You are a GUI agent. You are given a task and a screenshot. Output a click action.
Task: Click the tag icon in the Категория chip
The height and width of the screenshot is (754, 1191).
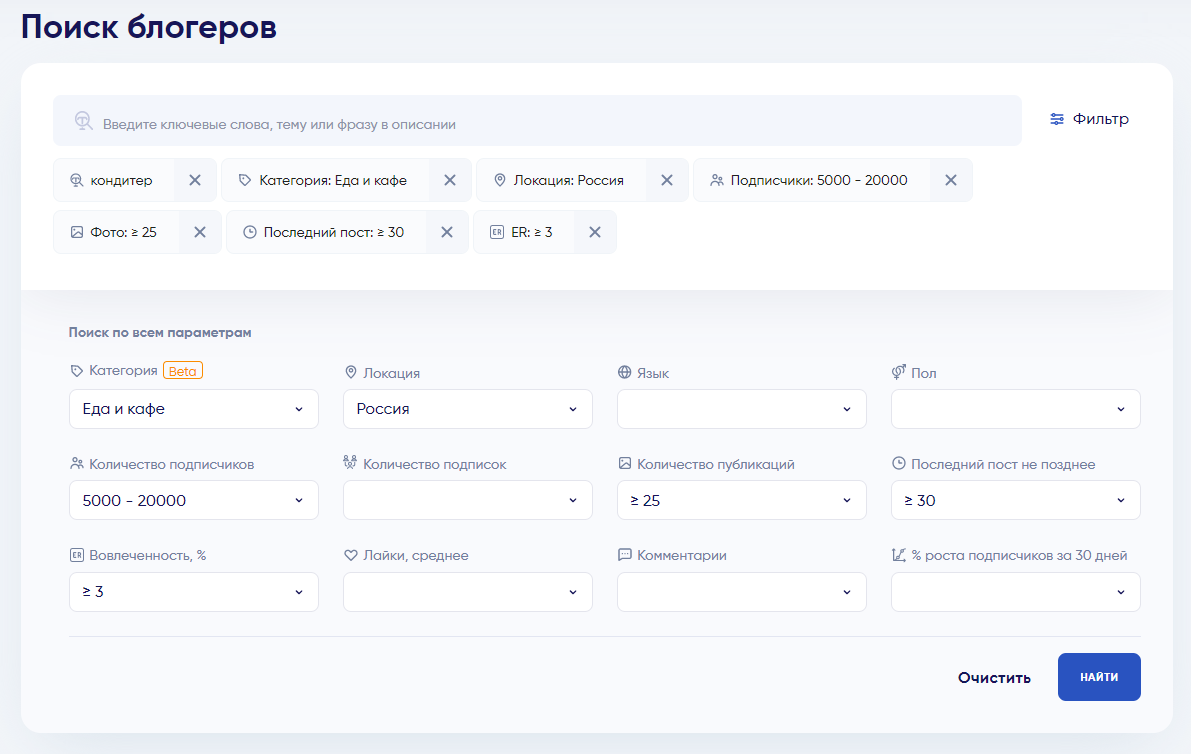[245, 180]
